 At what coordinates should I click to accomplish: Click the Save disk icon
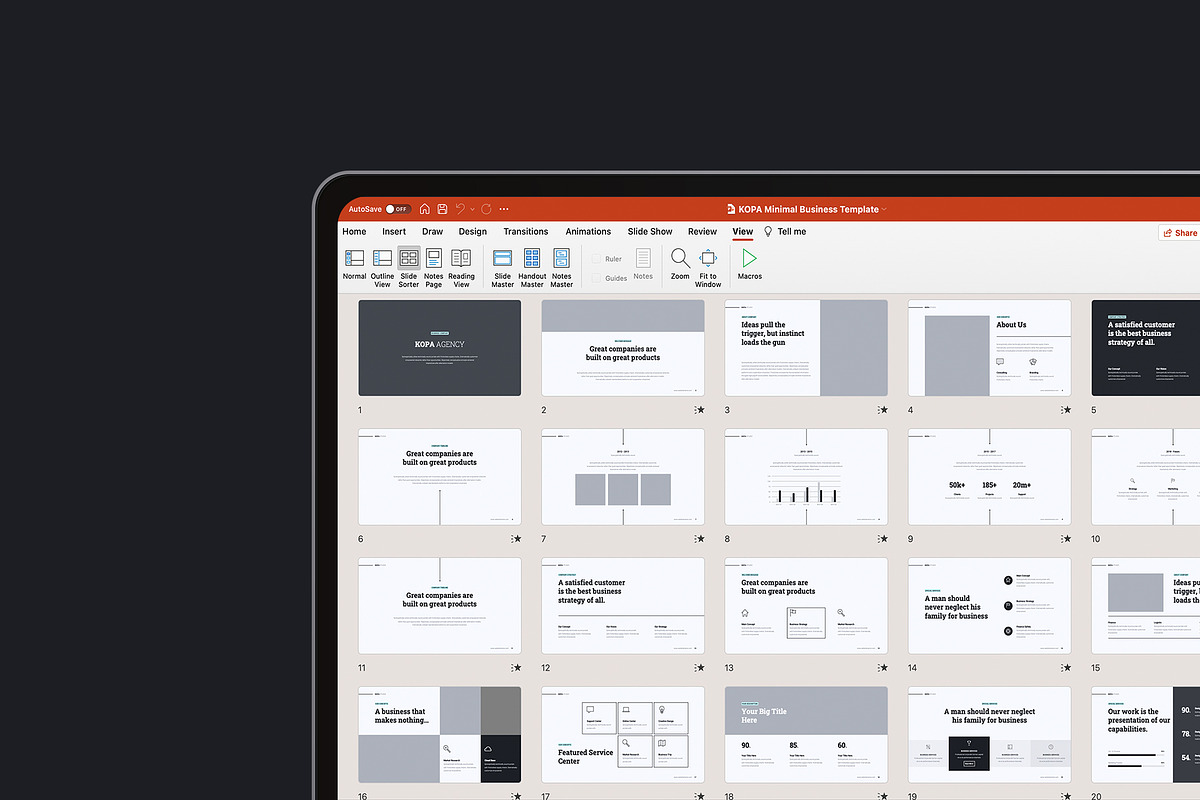pos(442,209)
